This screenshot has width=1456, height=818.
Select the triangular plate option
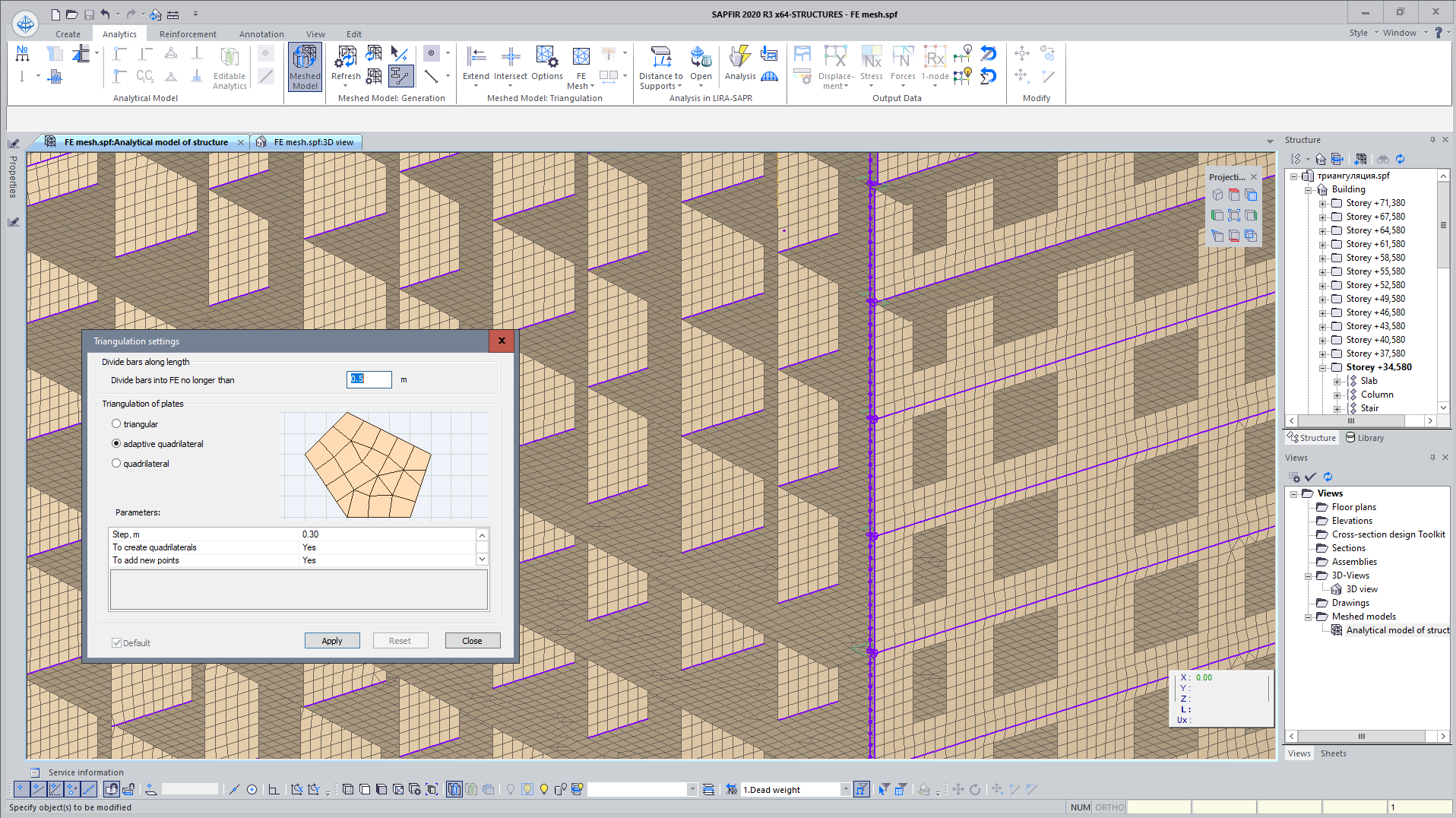click(x=116, y=424)
